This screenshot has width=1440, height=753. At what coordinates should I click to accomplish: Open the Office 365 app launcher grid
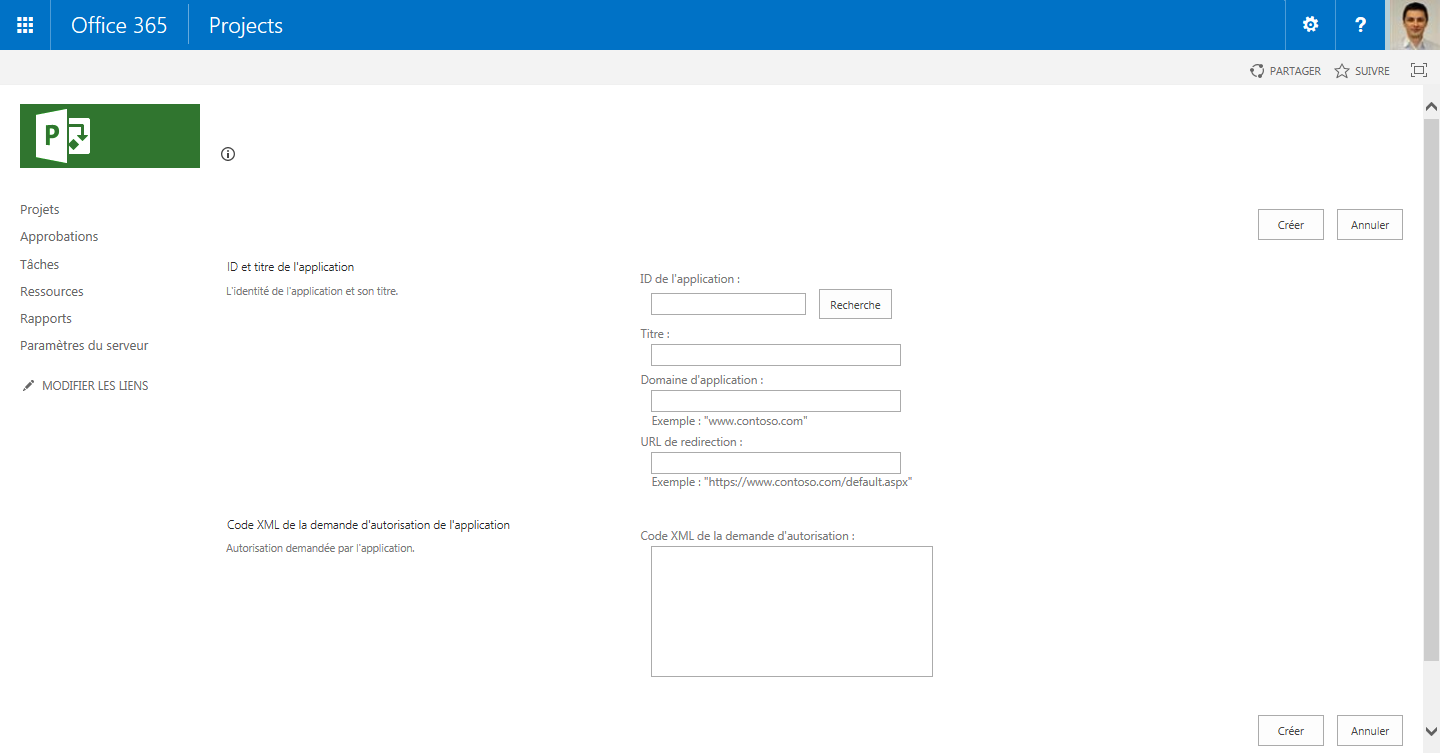tap(25, 25)
